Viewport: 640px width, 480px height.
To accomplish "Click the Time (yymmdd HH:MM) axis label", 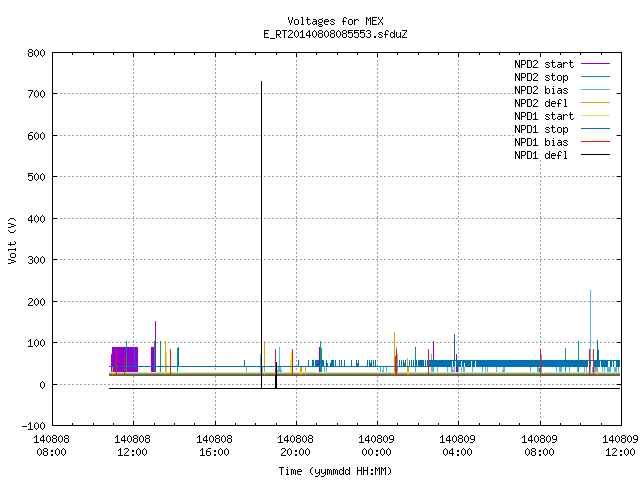I will point(335,471).
